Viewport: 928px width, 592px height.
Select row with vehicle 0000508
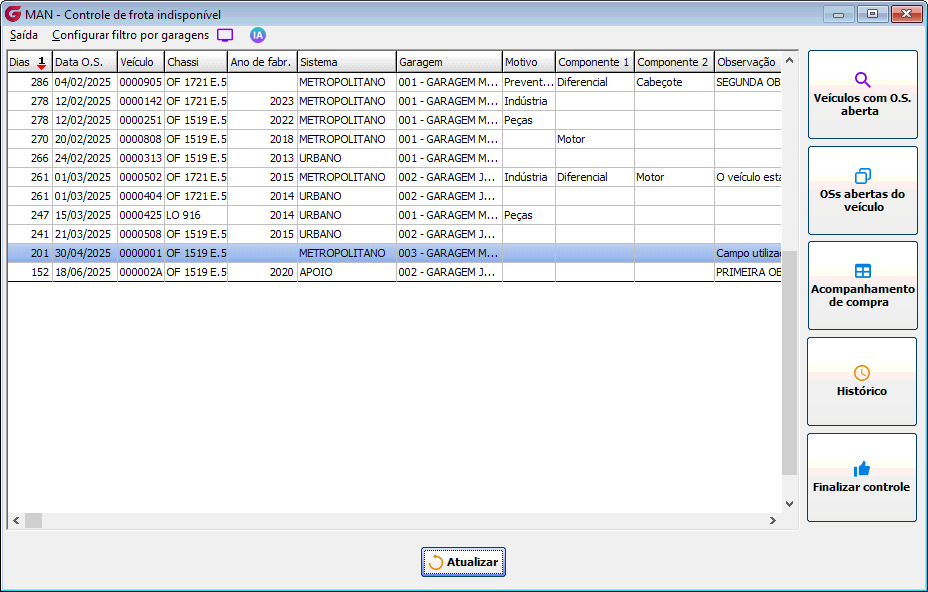coord(394,234)
